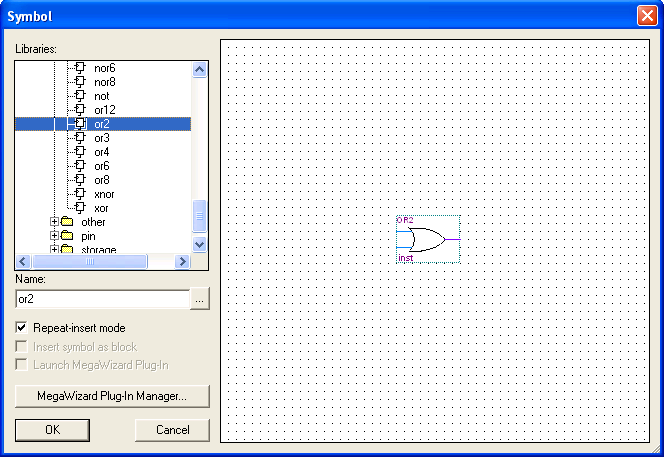664x457 pixels.
Task: Select the or3 gate symbol
Action: point(102,138)
